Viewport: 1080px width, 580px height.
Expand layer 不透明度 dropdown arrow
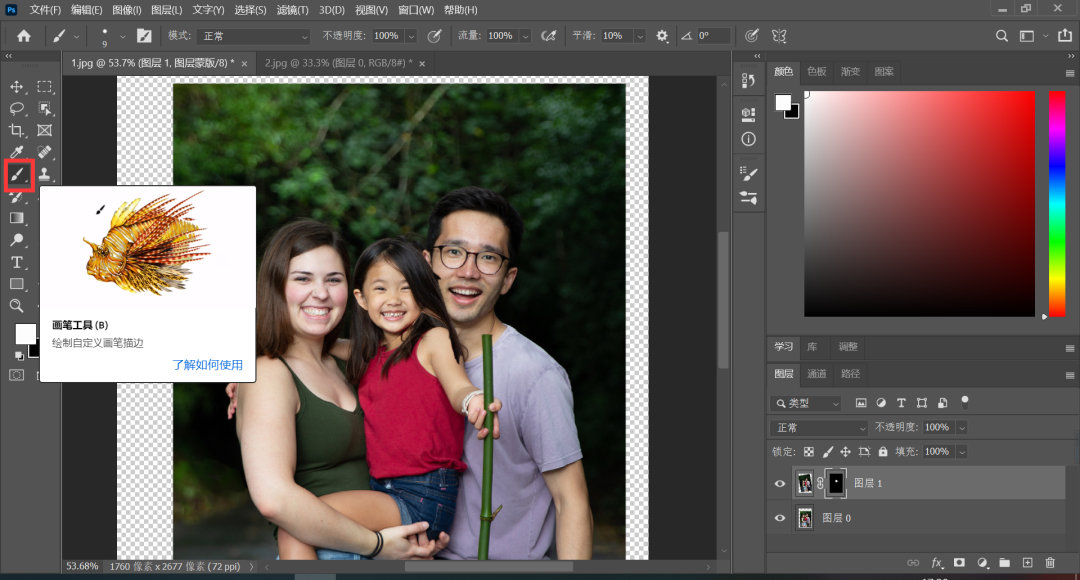click(x=962, y=428)
